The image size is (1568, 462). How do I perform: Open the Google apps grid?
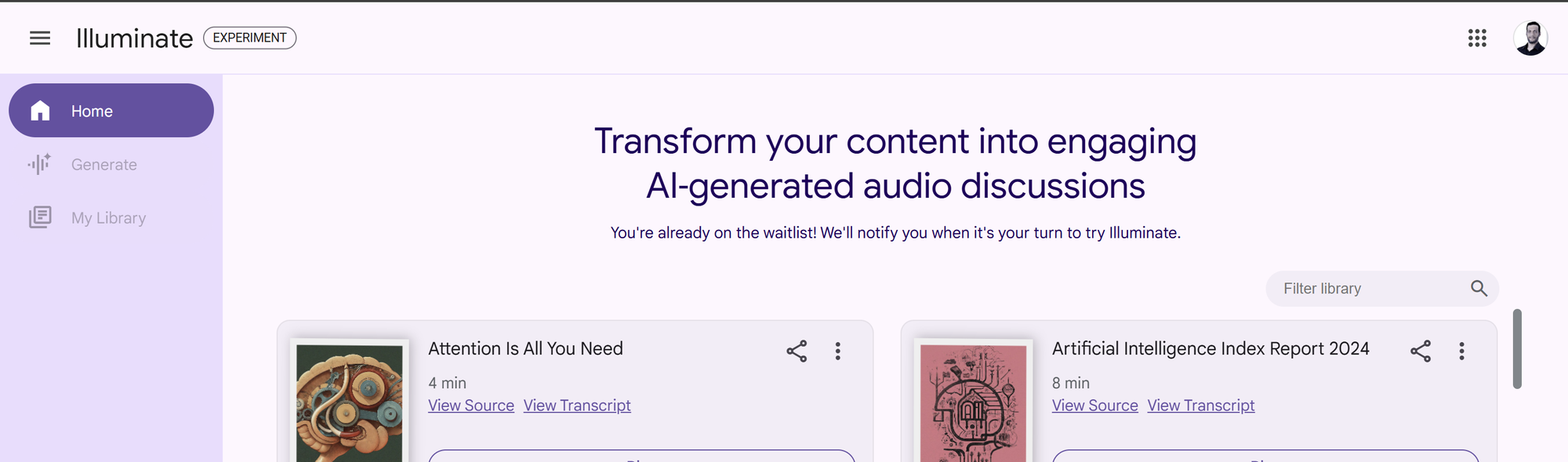pos(1477,38)
